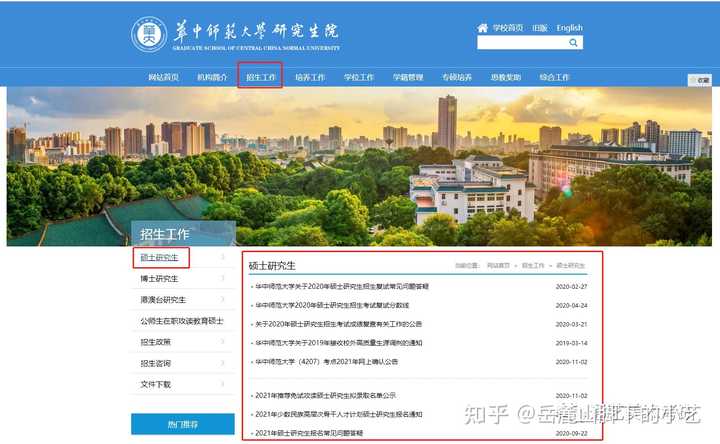Open 华中师范大学（4207）考点2021年网上确认公告
This screenshot has width=720, height=444.
coord(326,362)
